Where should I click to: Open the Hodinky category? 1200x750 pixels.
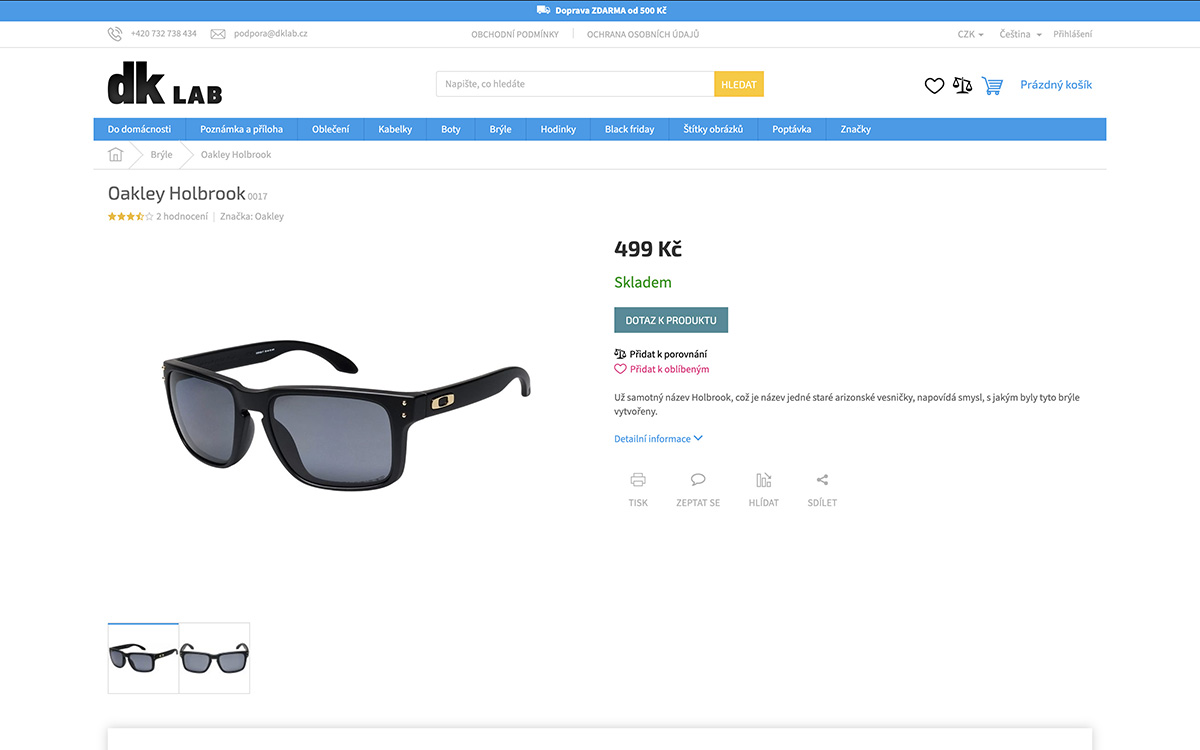pyautogui.click(x=558, y=129)
